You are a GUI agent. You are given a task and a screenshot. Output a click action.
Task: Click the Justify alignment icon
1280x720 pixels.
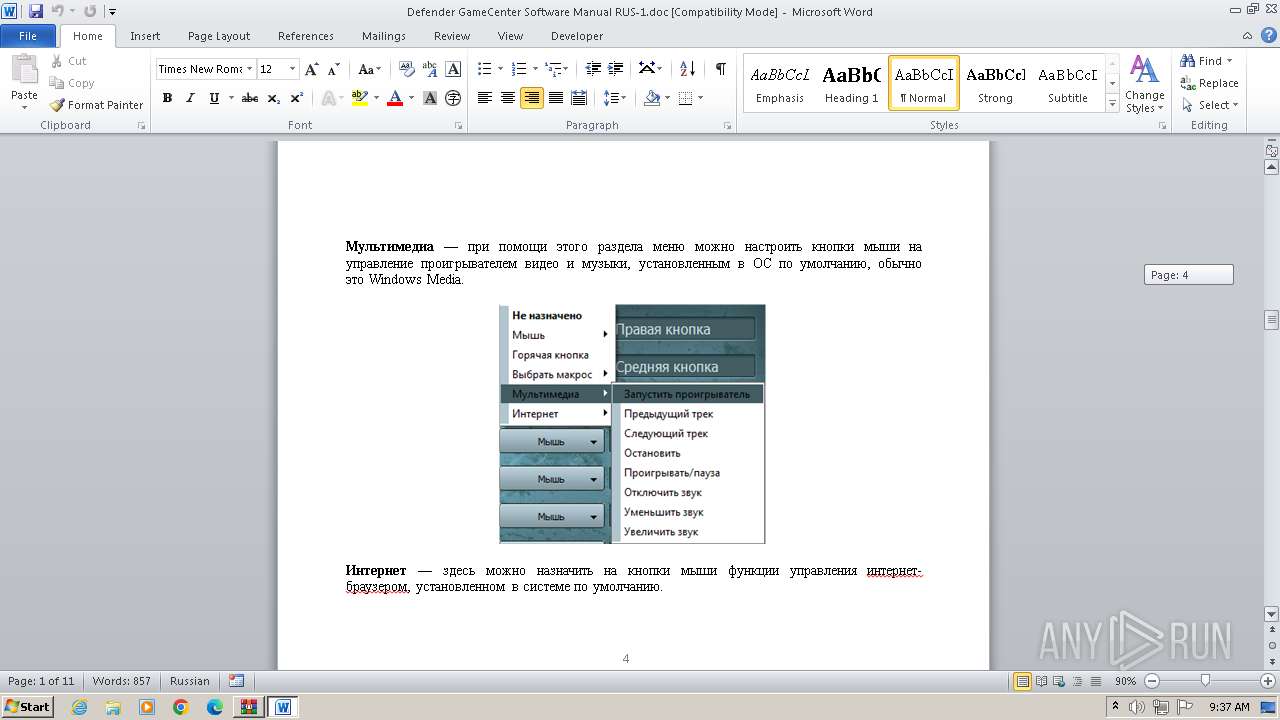tap(555, 98)
